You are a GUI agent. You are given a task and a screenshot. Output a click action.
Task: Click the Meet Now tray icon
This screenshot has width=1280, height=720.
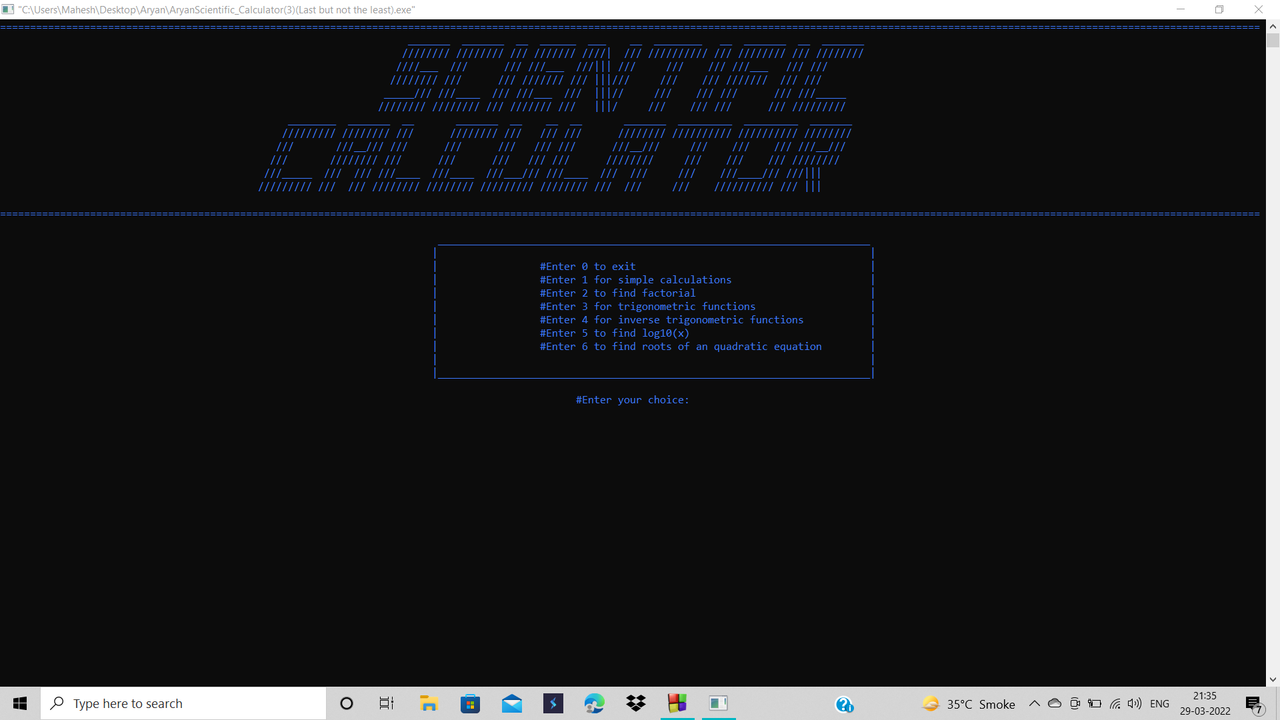(x=1074, y=704)
